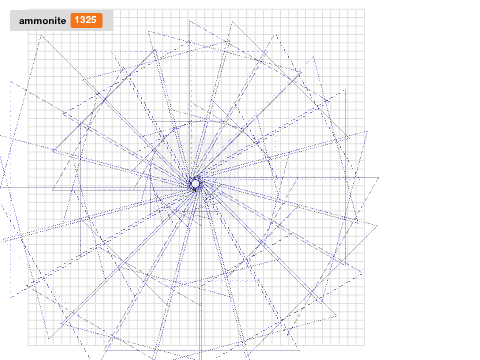This screenshot has width=480, height=360.
Task: Click the horizontal line extending left from the center
Action: pos(95,187)
